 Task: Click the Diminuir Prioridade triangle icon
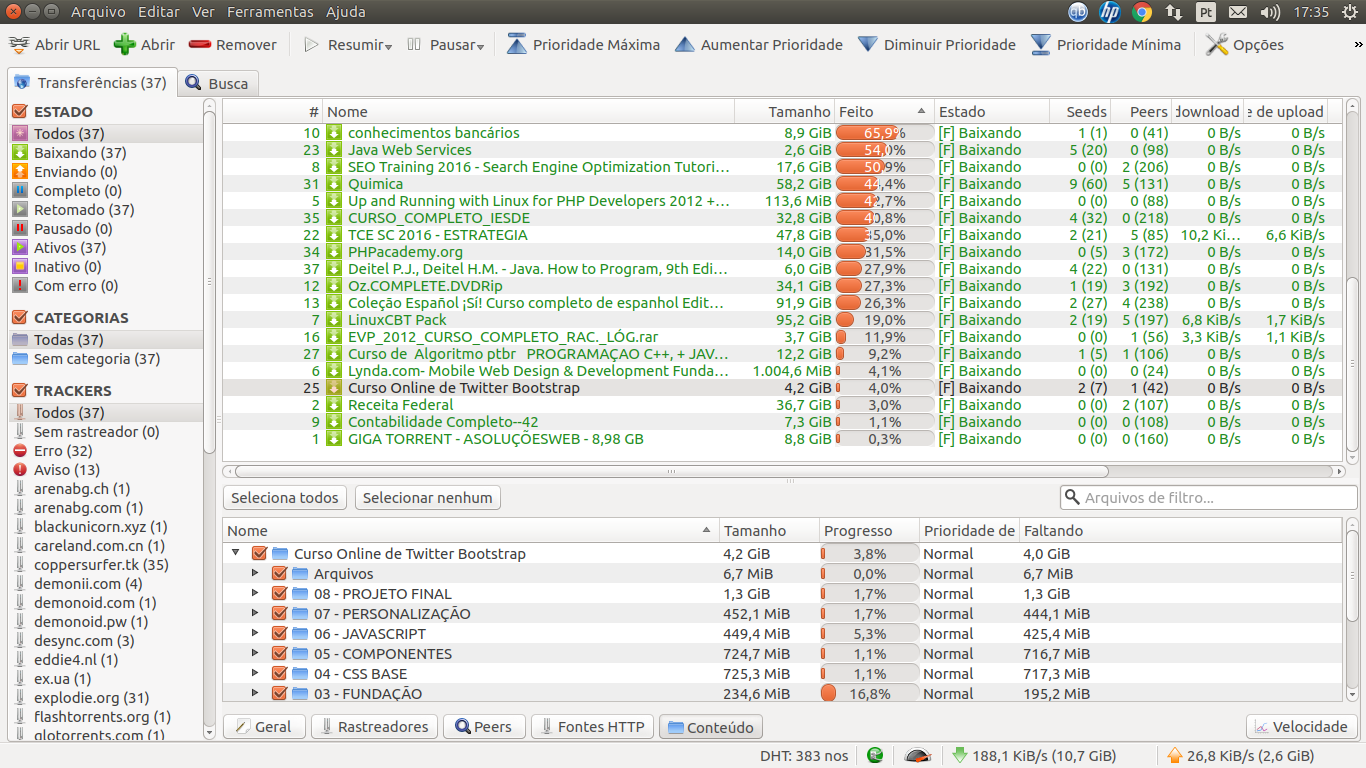[868, 45]
